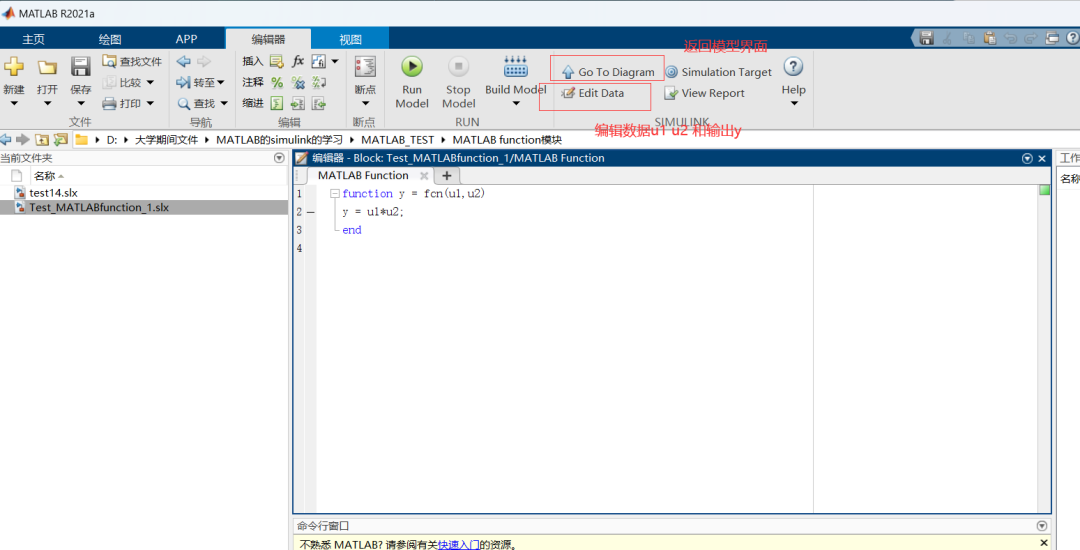The width and height of the screenshot is (1080, 550).
Task: Expand the Build Model dropdown arrow
Action: tap(515, 104)
